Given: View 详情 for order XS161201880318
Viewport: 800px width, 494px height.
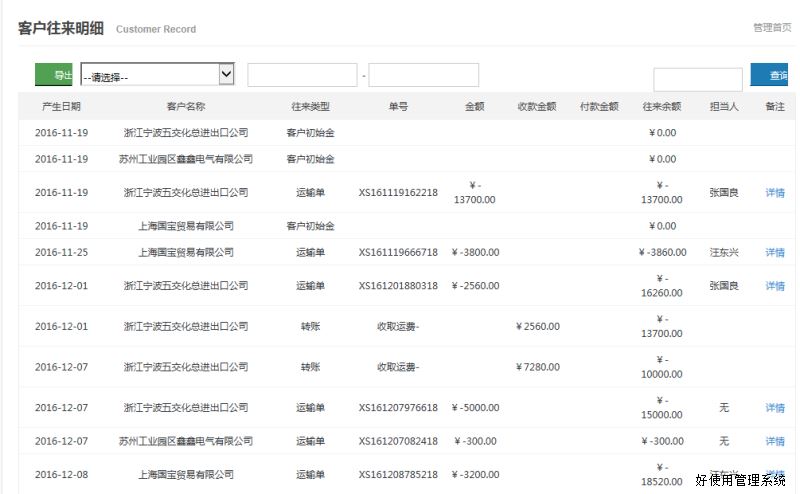Looking at the screenshot, I should 775,286.
